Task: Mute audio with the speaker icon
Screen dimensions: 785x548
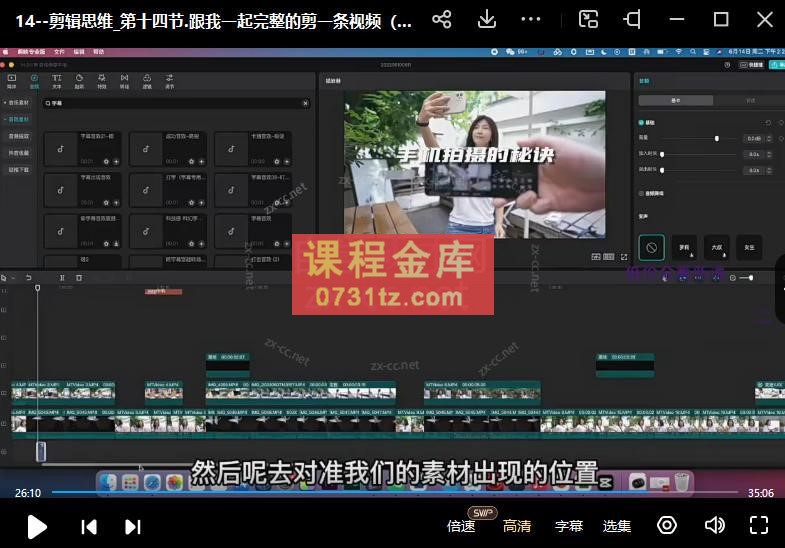Action: pyautogui.click(x=714, y=525)
